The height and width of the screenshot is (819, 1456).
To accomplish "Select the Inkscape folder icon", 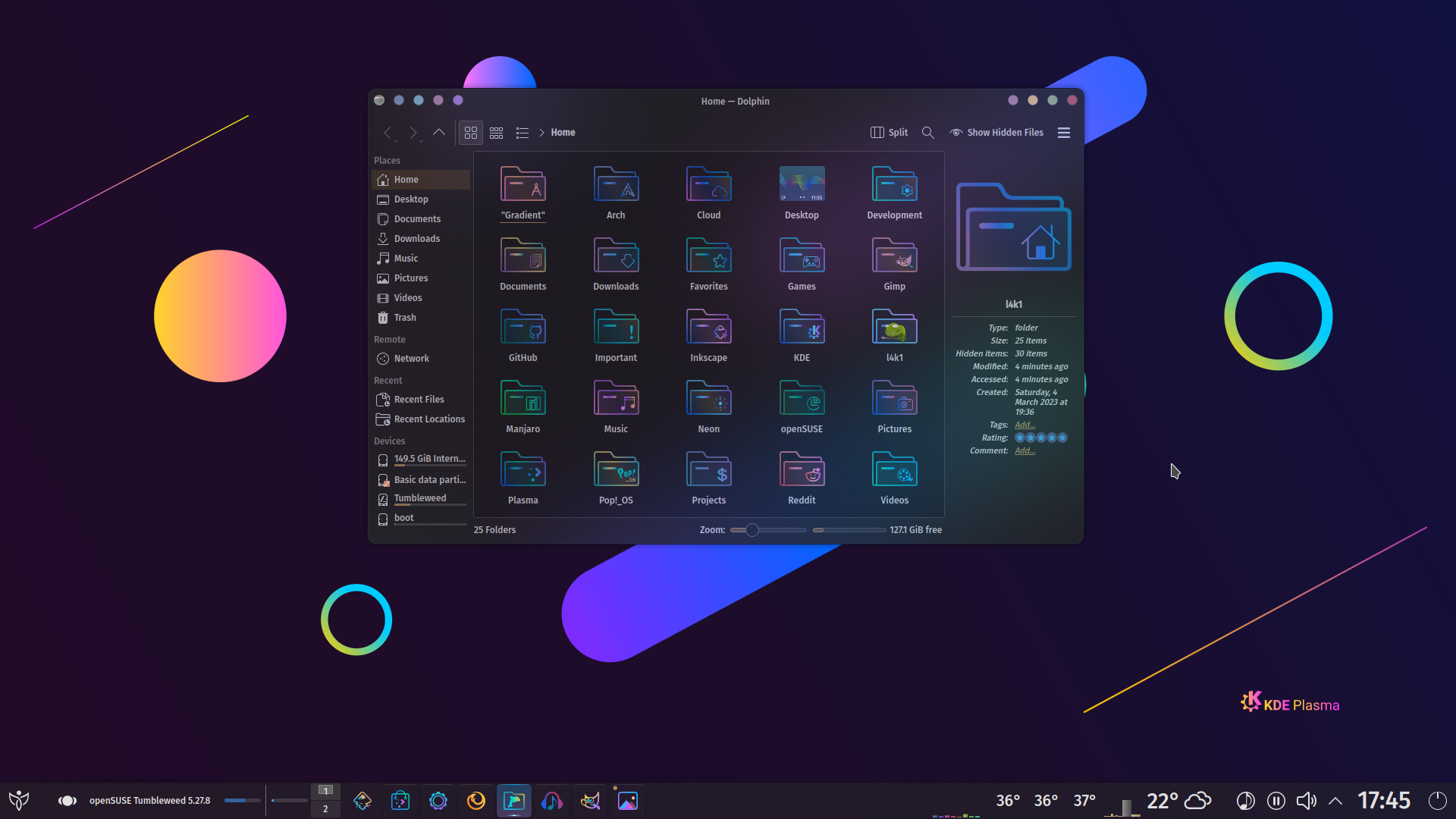I will 709,326.
